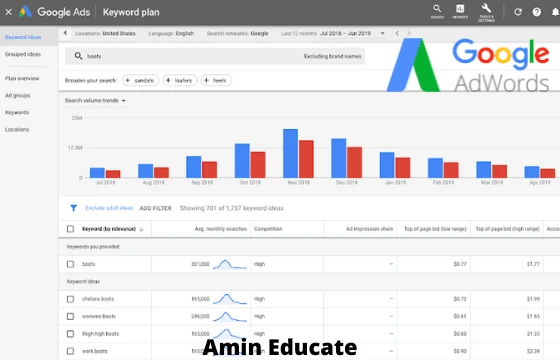Click Exclude adult ideas filter link
The width and height of the screenshot is (560, 360).
tap(109, 208)
